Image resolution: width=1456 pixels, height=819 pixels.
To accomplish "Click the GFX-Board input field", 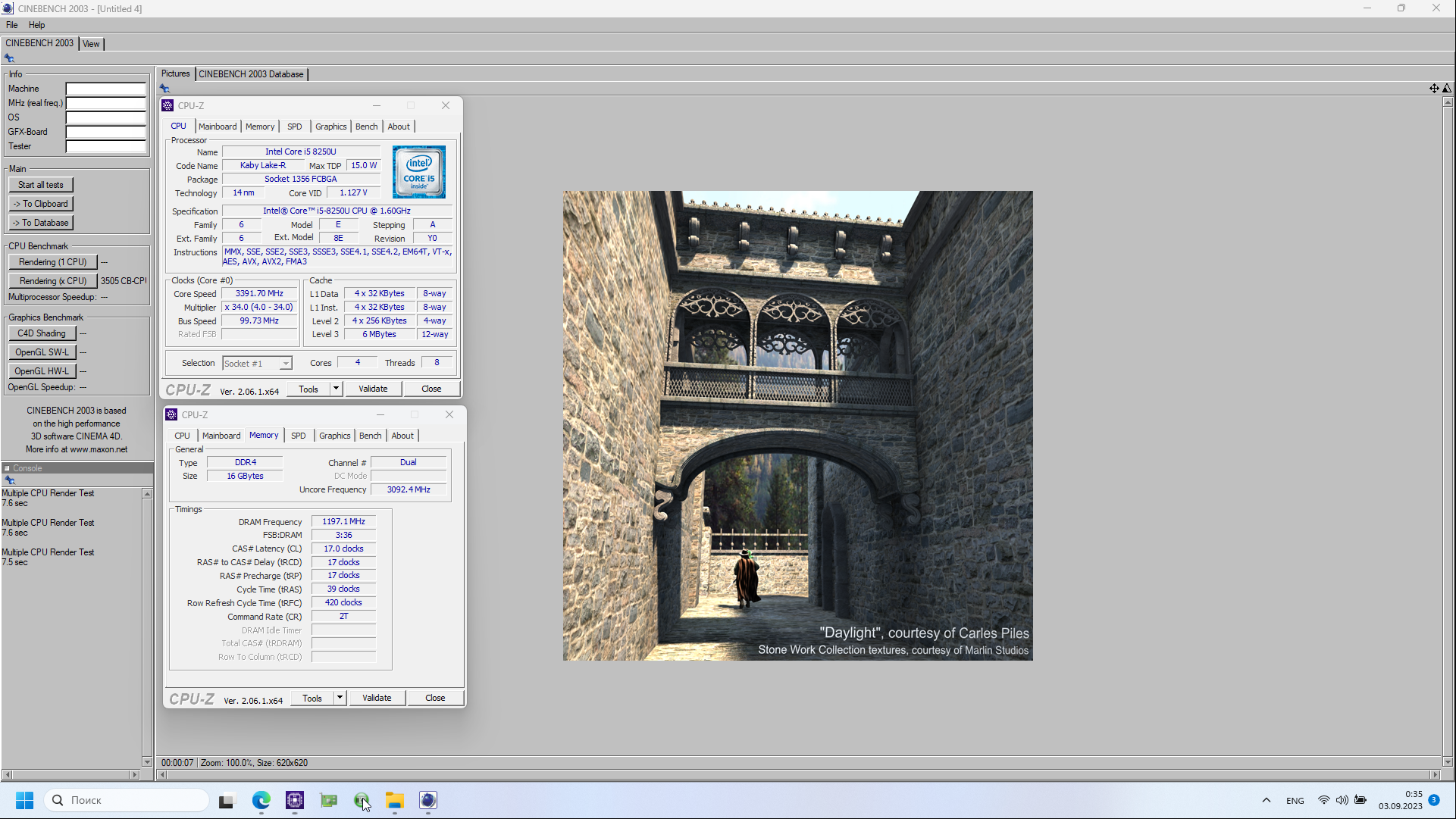I will pyautogui.click(x=105, y=132).
